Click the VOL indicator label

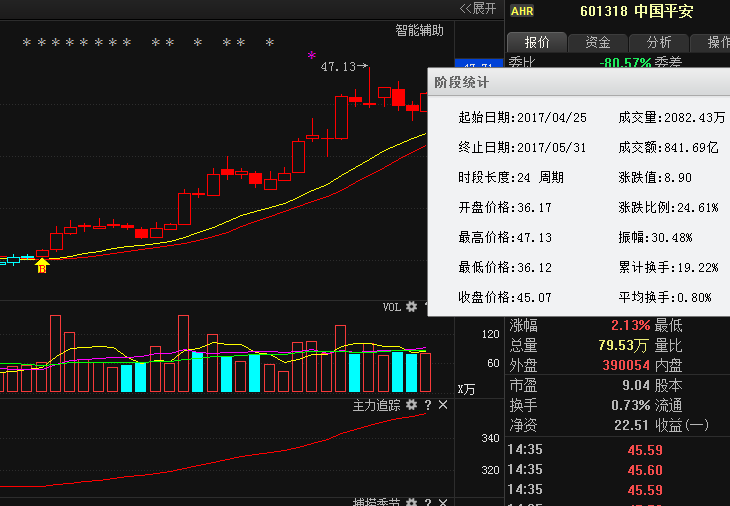392,307
